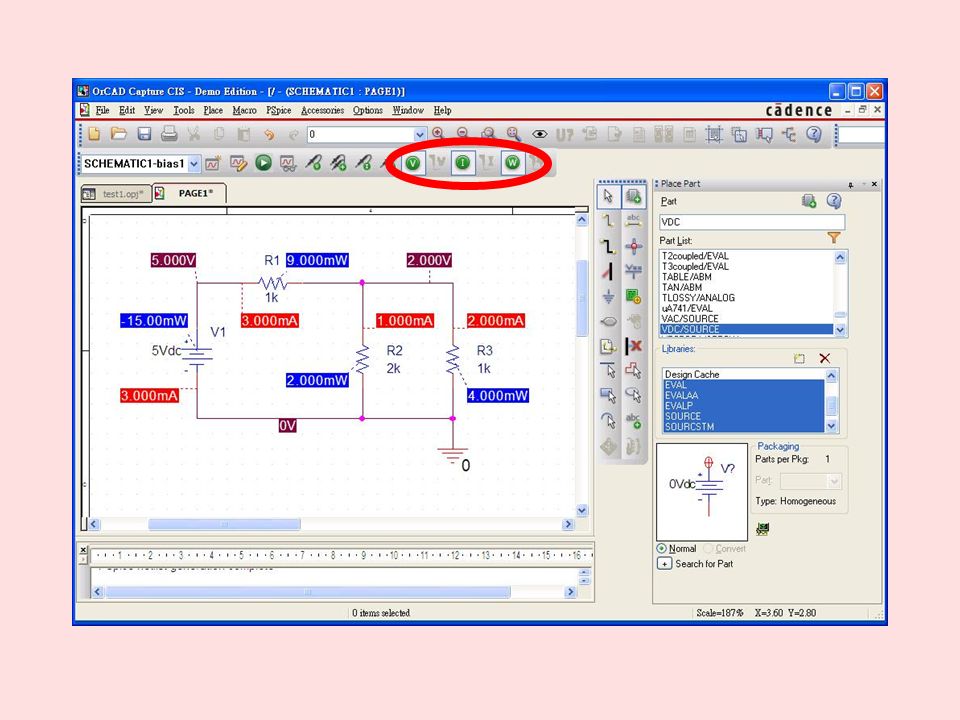Undo the last action
960x720 pixels.
pos(269,134)
